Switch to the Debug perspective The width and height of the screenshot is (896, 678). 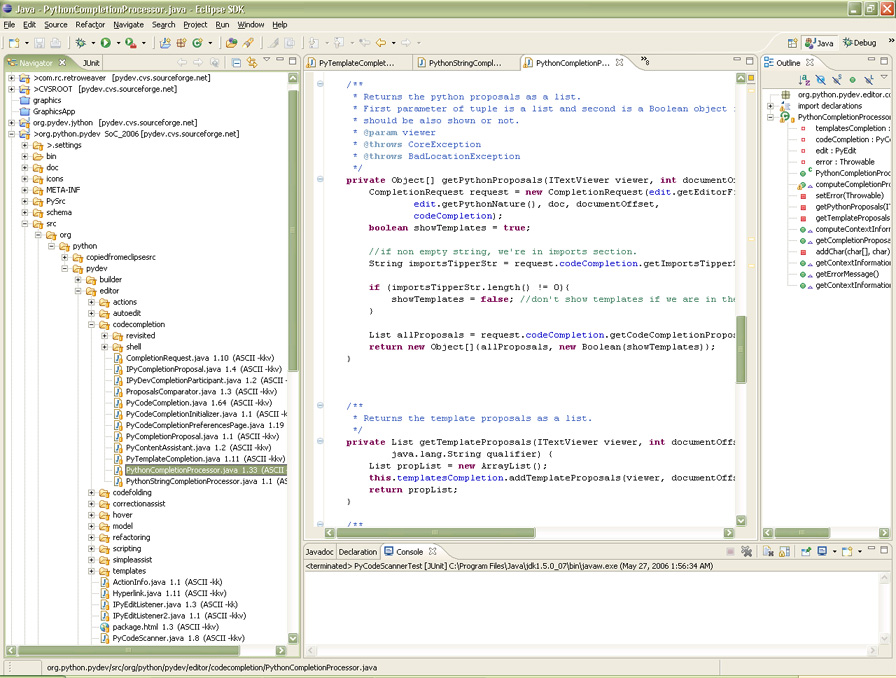pyautogui.click(x=859, y=43)
